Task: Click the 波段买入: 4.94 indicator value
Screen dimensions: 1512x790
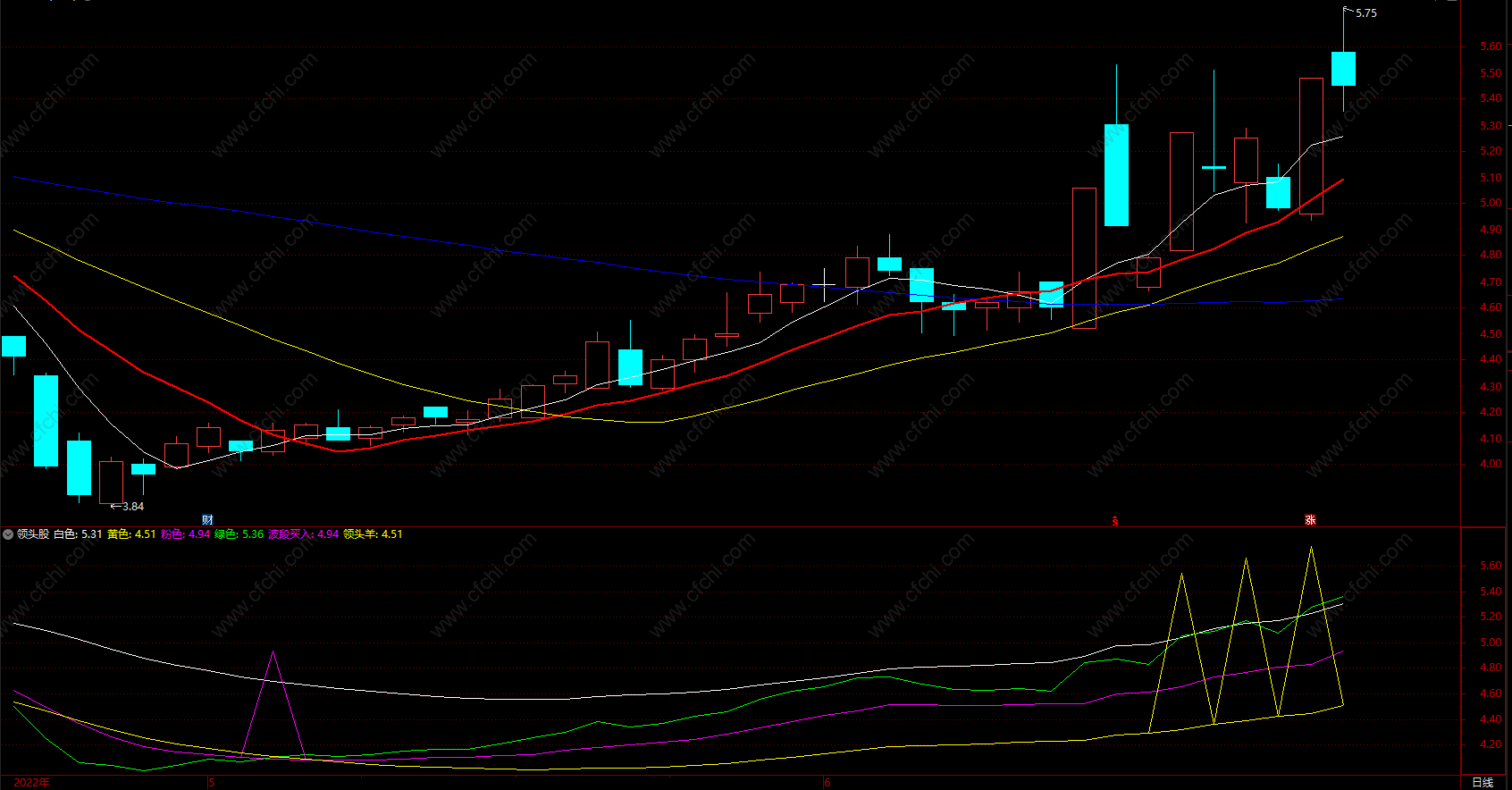Action: pyautogui.click(x=303, y=534)
